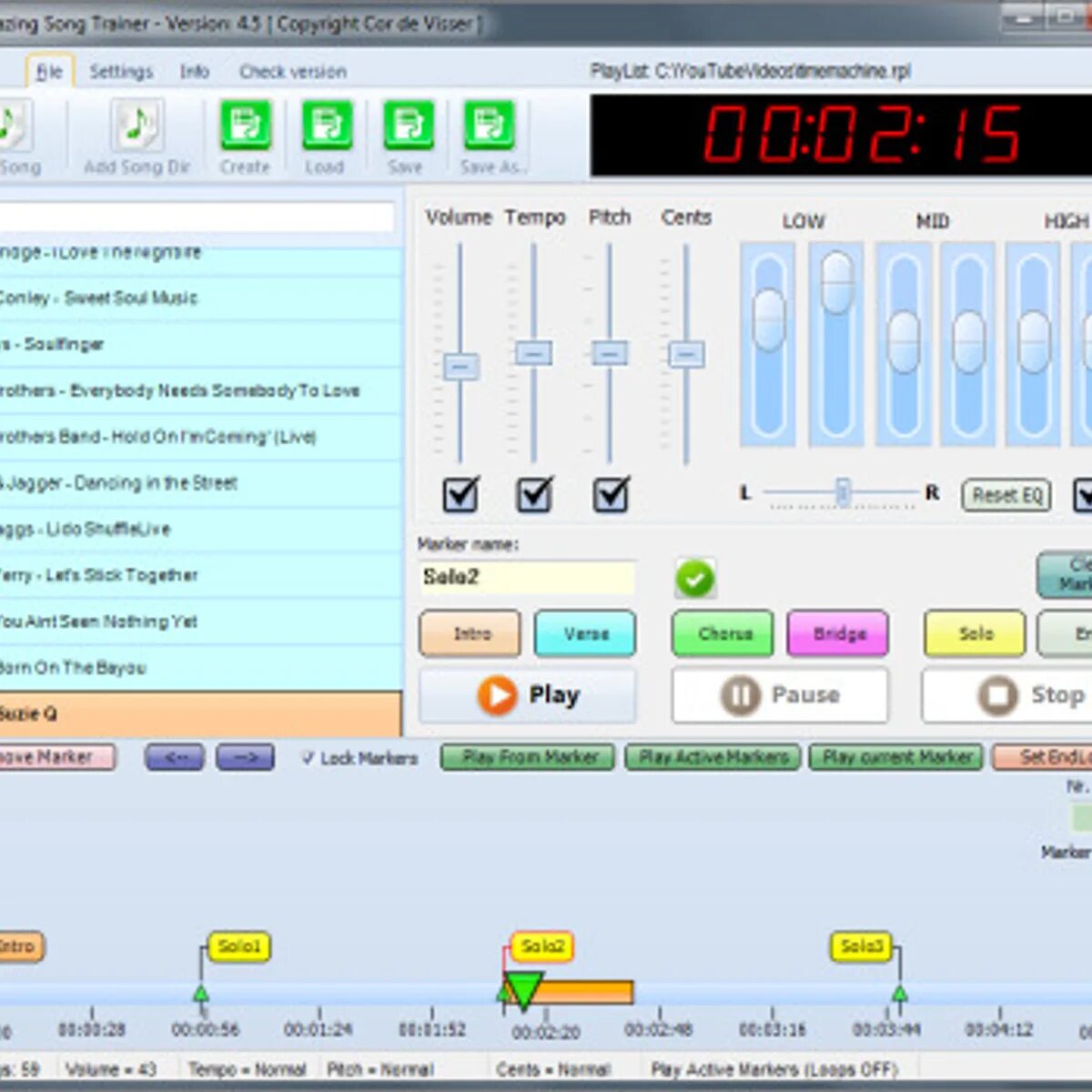Select the song "Born On The Bayou"
This screenshot has height=1092, width=1092.
coord(200,669)
